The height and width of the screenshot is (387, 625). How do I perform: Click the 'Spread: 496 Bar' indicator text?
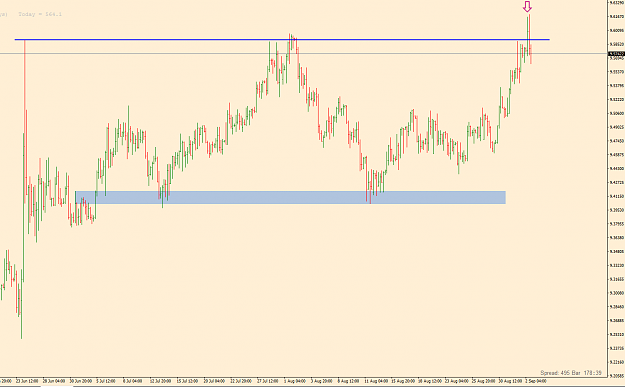point(560,373)
